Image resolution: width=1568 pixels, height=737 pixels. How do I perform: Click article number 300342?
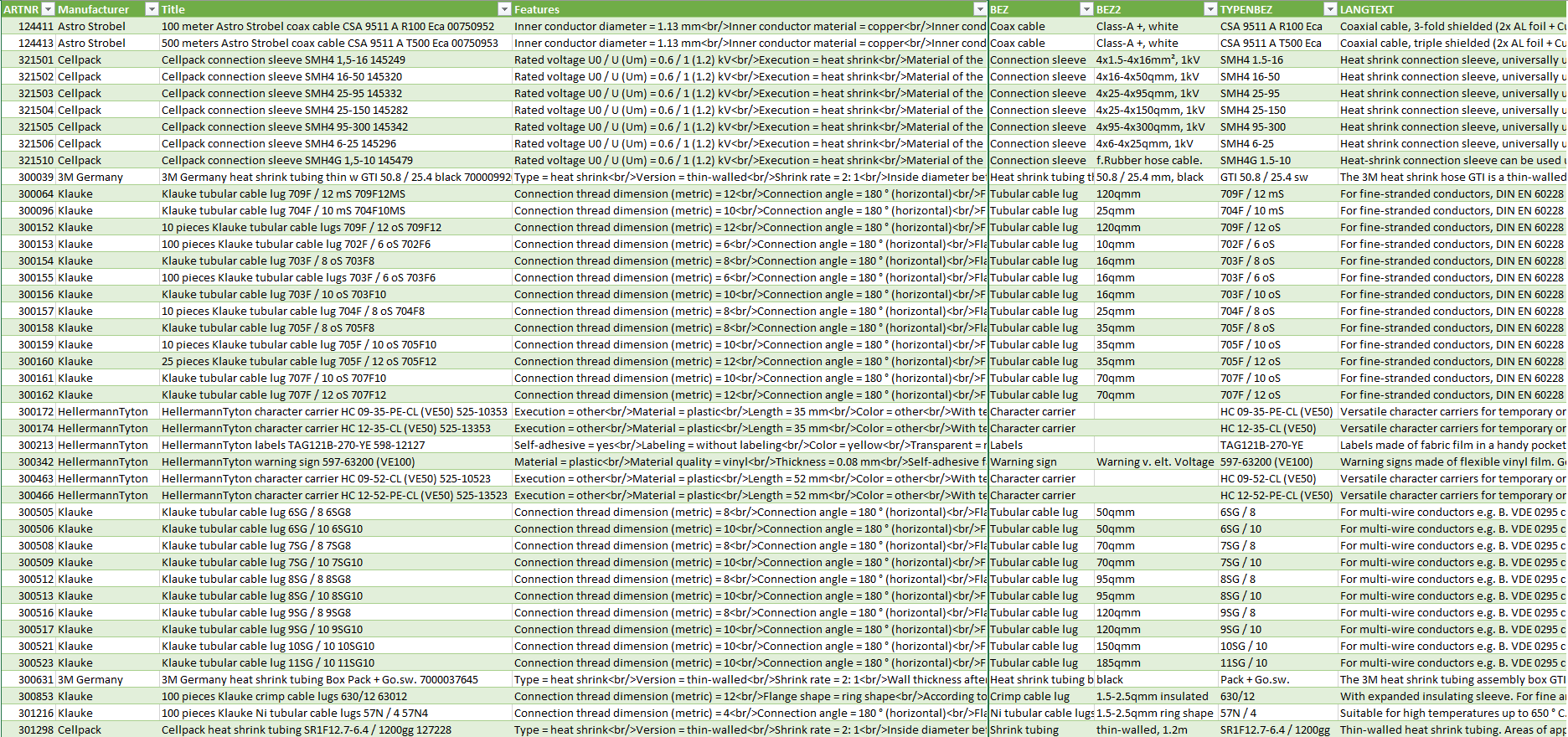[x=28, y=461]
